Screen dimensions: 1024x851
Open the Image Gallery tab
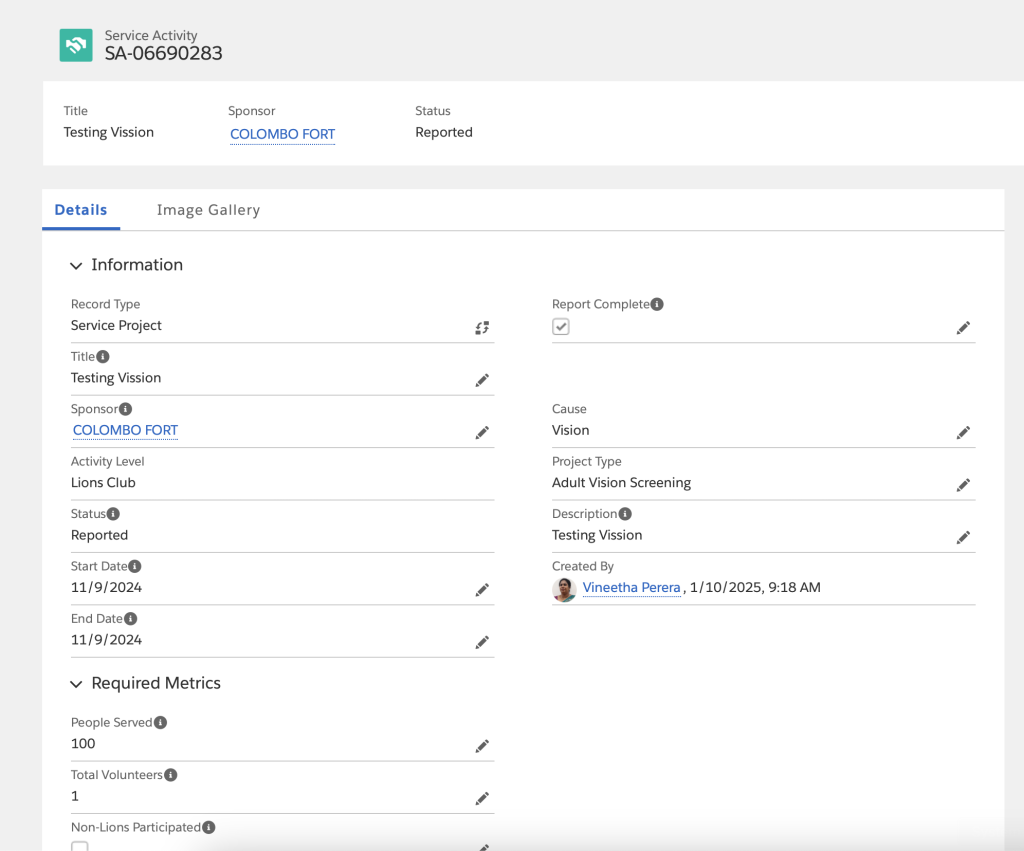[208, 210]
